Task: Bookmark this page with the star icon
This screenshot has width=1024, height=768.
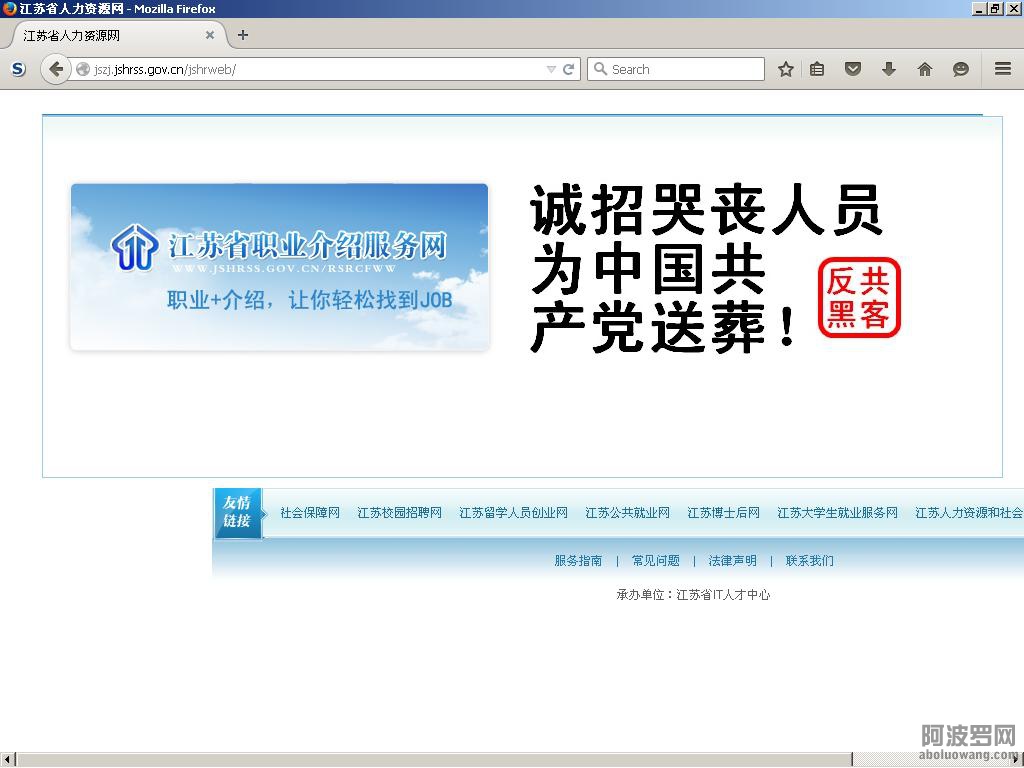Action: [x=786, y=69]
